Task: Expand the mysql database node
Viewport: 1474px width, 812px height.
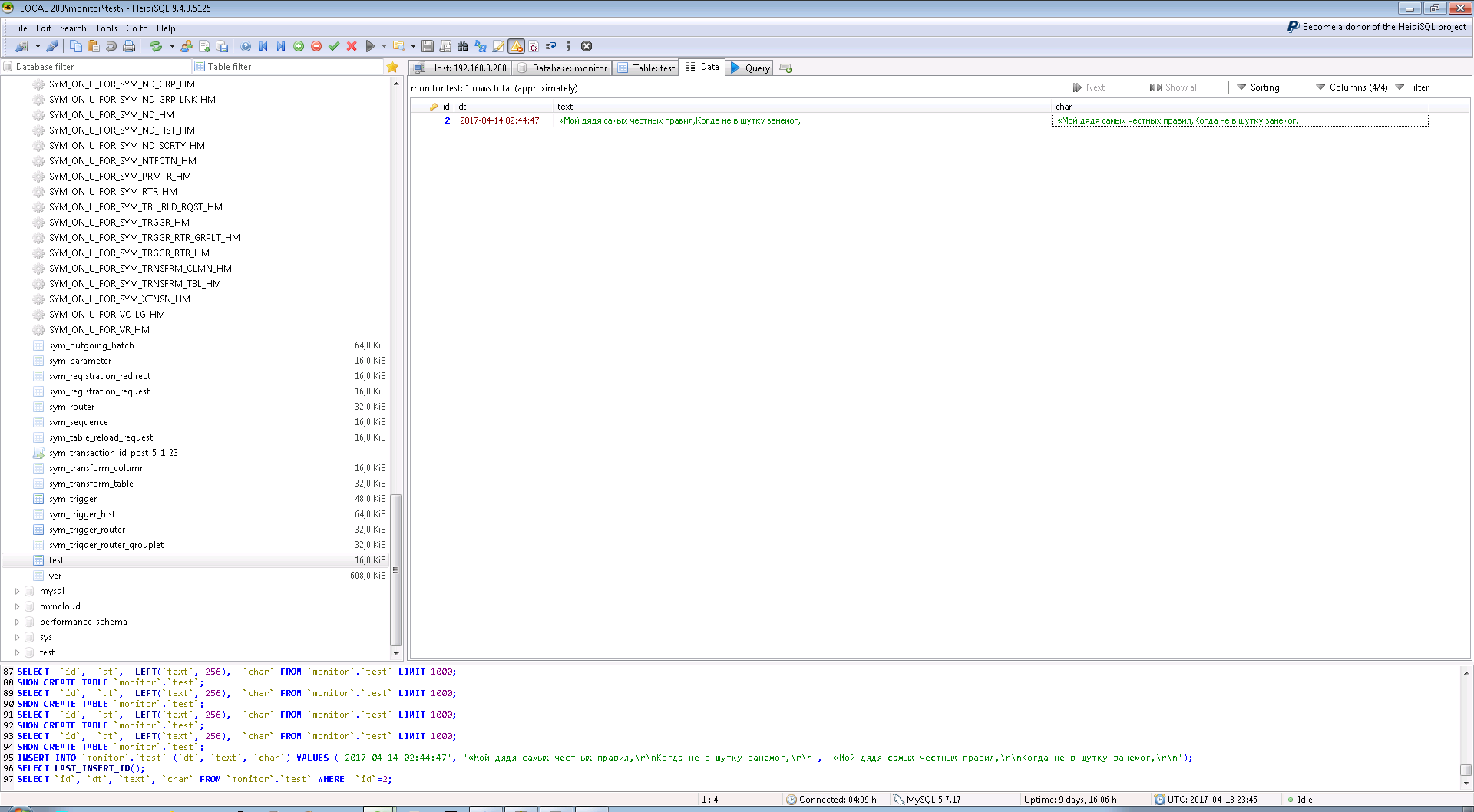Action: click(17, 591)
